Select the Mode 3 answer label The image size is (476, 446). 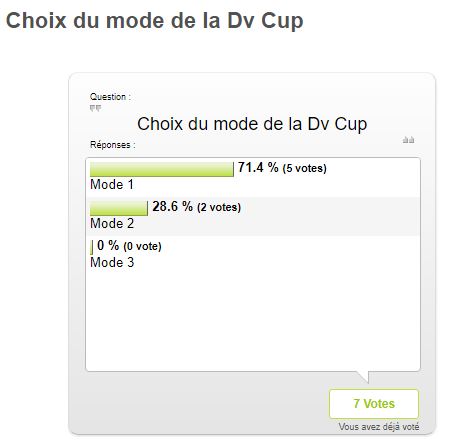(112, 263)
